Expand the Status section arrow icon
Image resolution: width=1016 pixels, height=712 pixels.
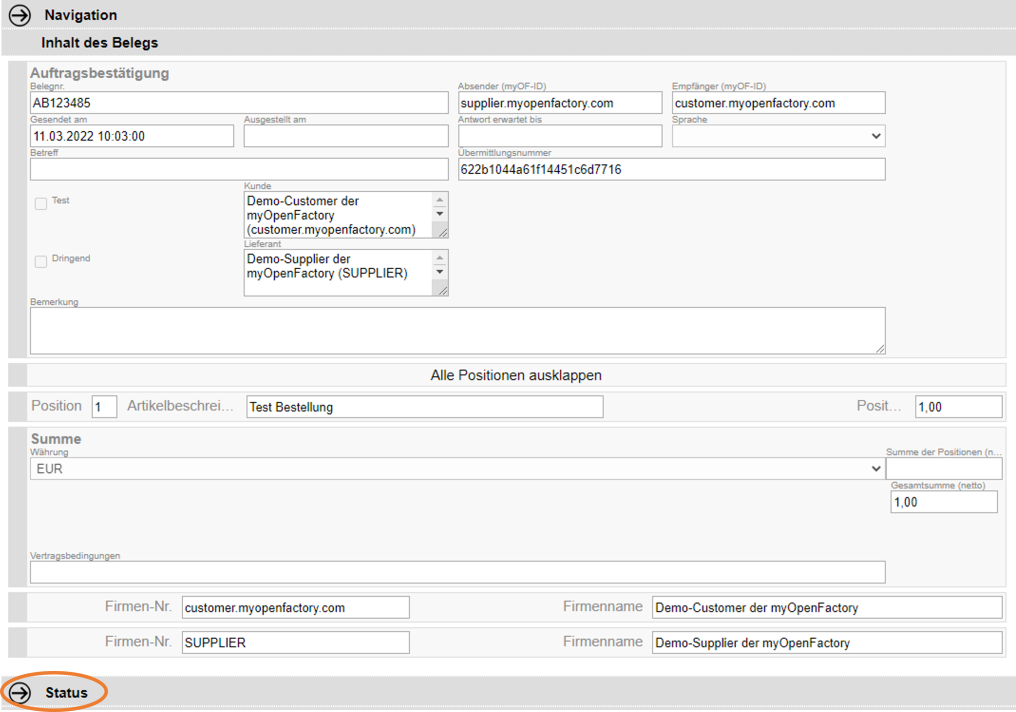(19, 693)
